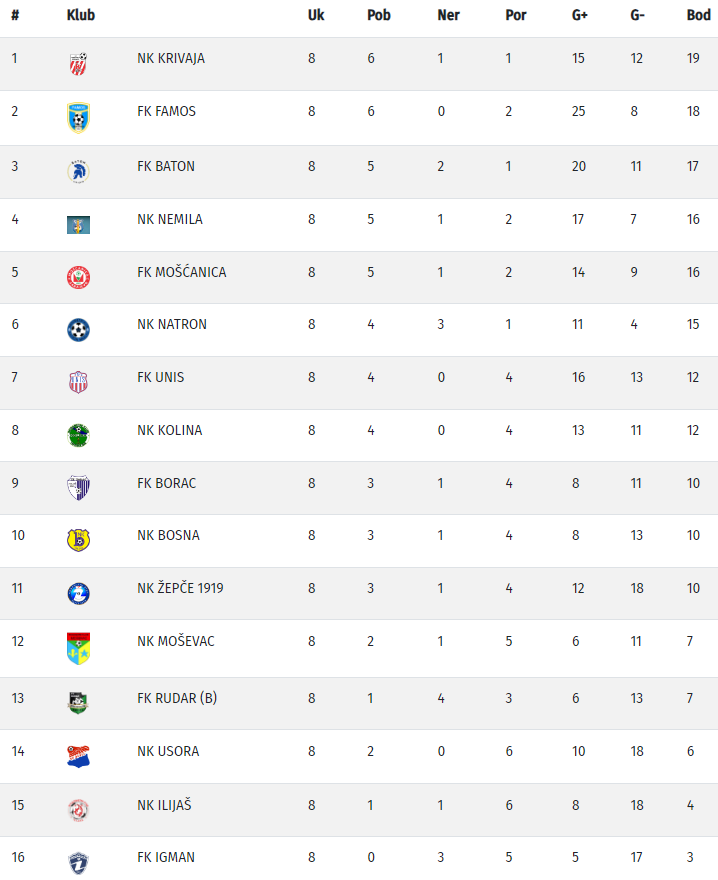718x880 pixels.
Task: Click the NK Nemila club crest
Action: (78, 225)
